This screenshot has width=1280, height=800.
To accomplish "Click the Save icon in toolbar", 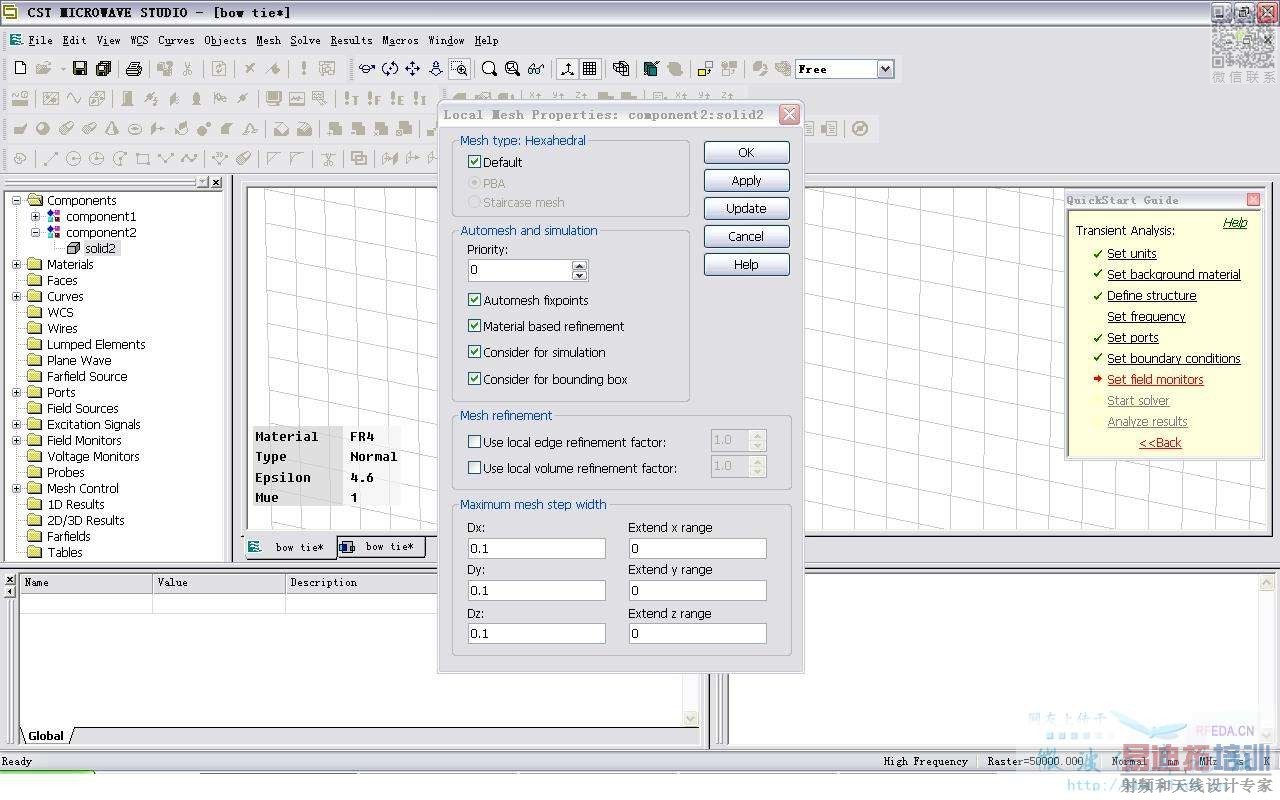I will tap(80, 69).
